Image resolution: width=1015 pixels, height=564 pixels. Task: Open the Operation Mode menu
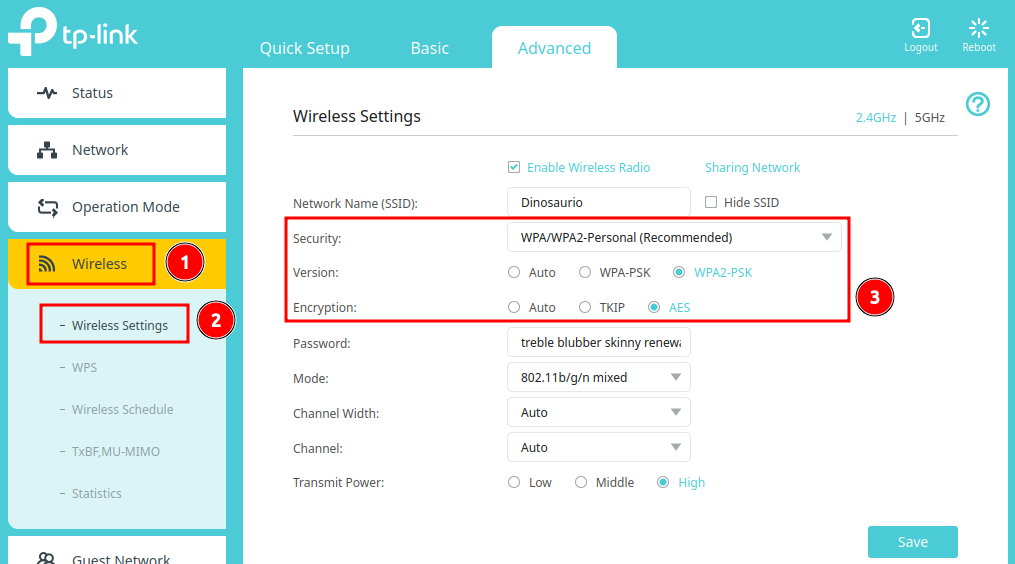[117, 207]
